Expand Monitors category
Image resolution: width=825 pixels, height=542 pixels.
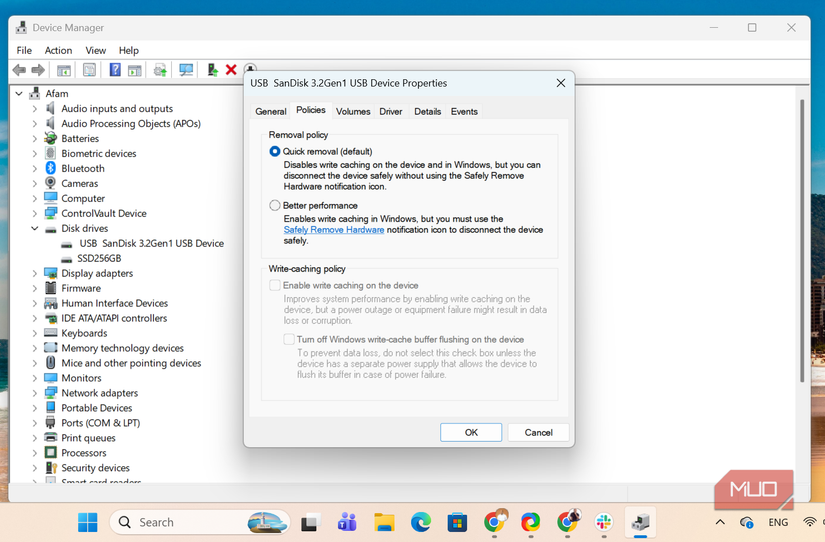tap(35, 378)
